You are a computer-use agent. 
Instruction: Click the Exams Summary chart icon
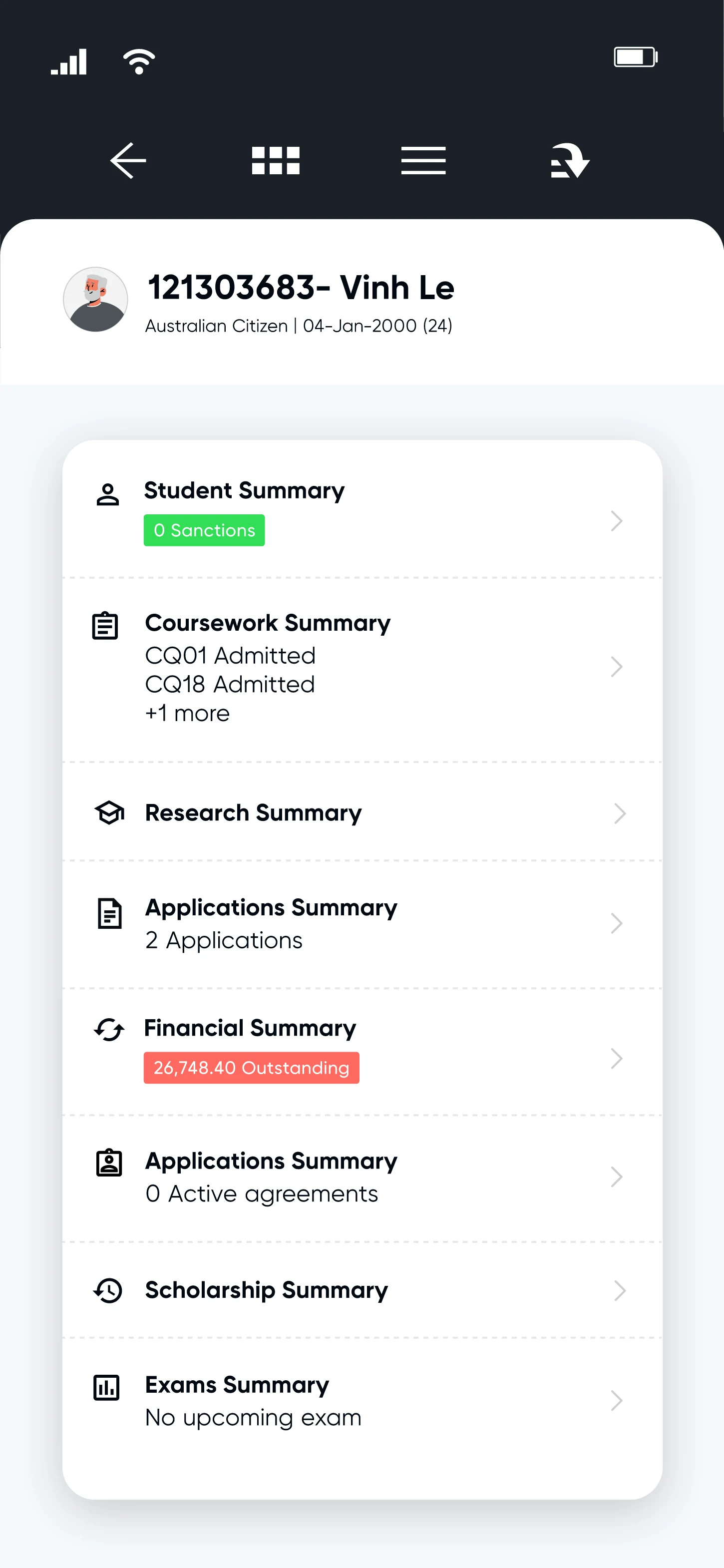[106, 1388]
